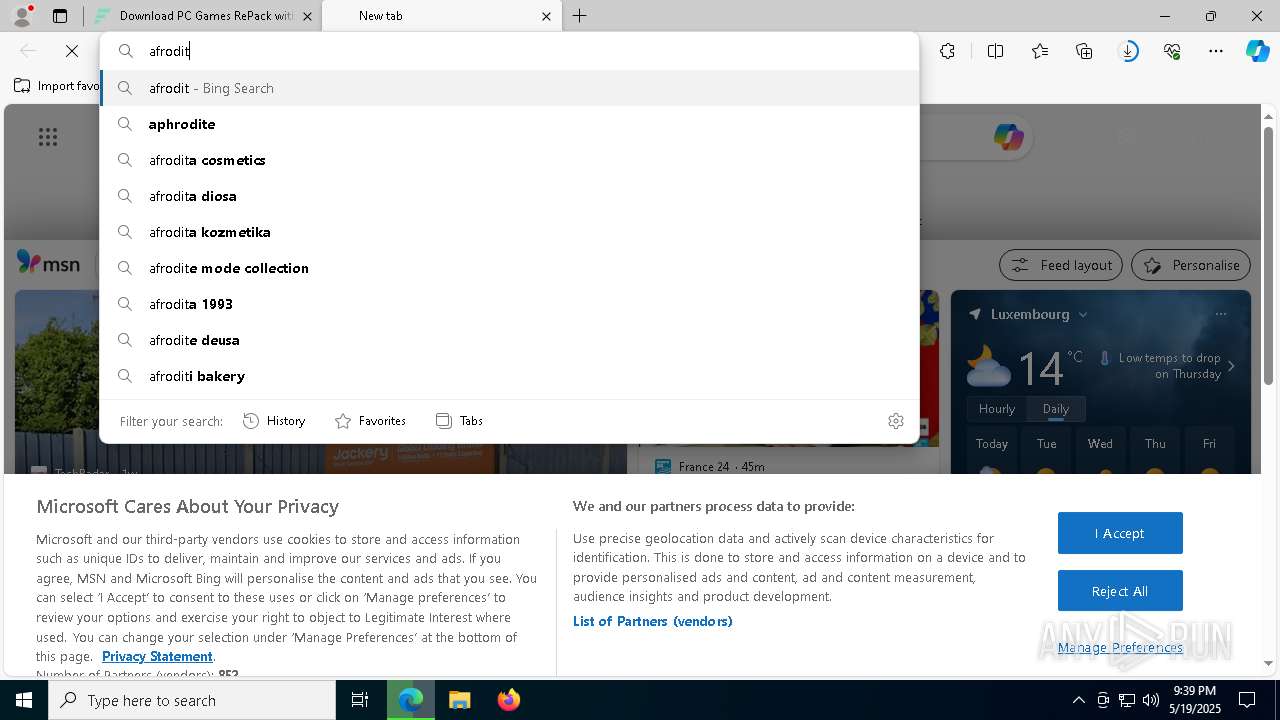This screenshot has width=1280, height=720.
Task: Click the MSN logo
Action: click(48, 263)
